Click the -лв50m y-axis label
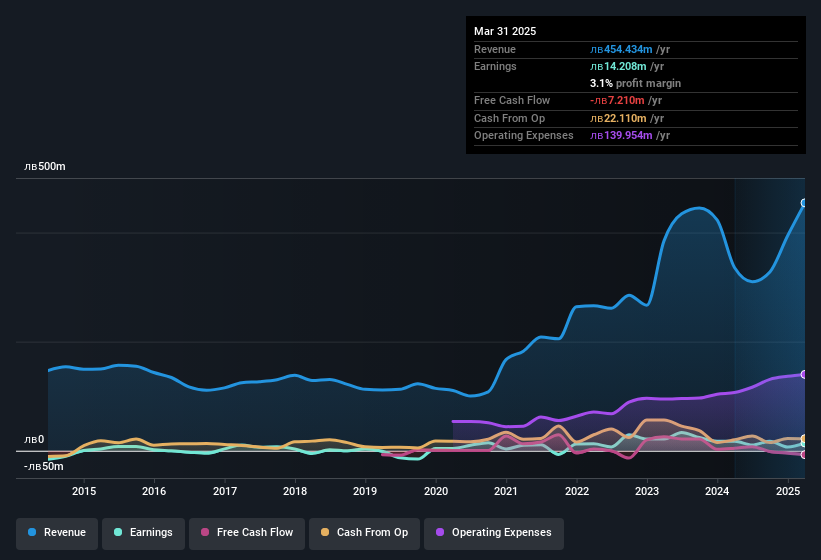Viewport: 821px width, 560px height. pyautogui.click(x=43, y=466)
